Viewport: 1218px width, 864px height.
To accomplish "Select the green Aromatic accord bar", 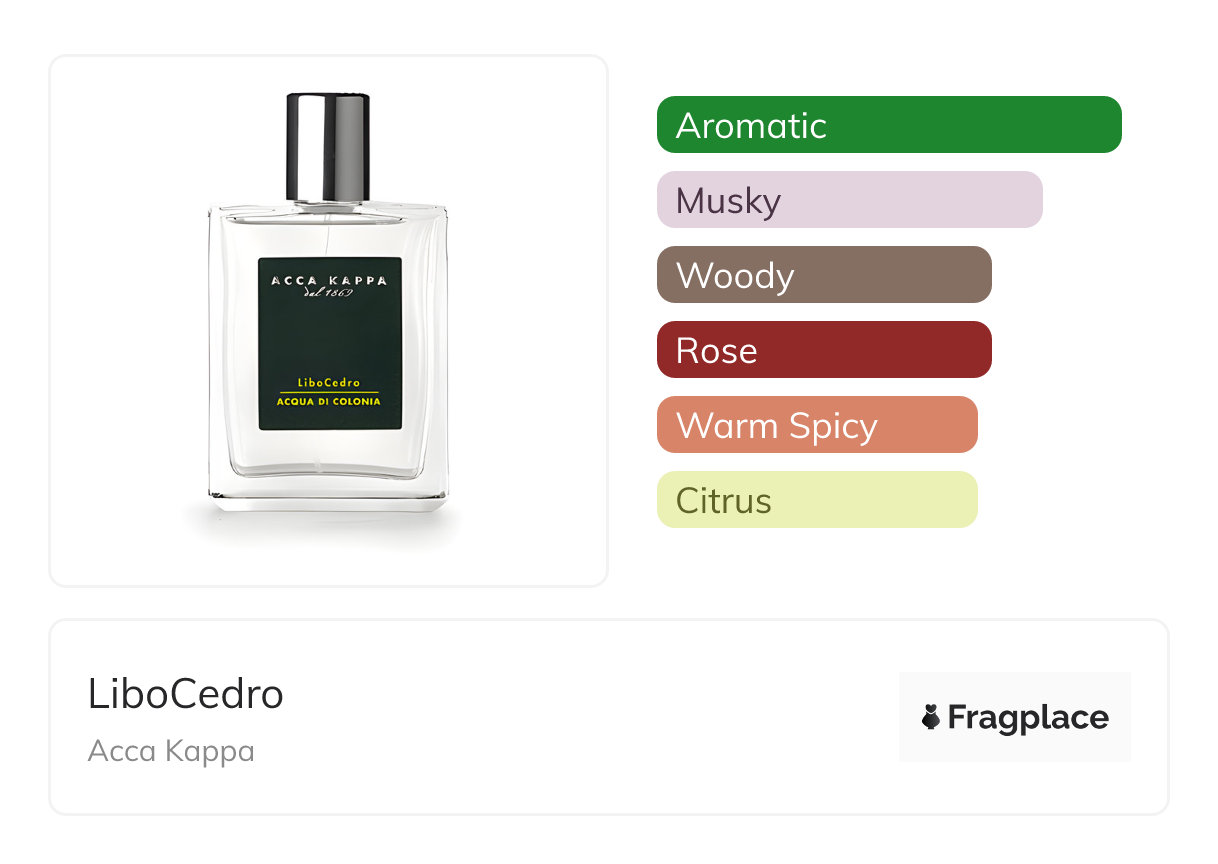I will click(889, 125).
